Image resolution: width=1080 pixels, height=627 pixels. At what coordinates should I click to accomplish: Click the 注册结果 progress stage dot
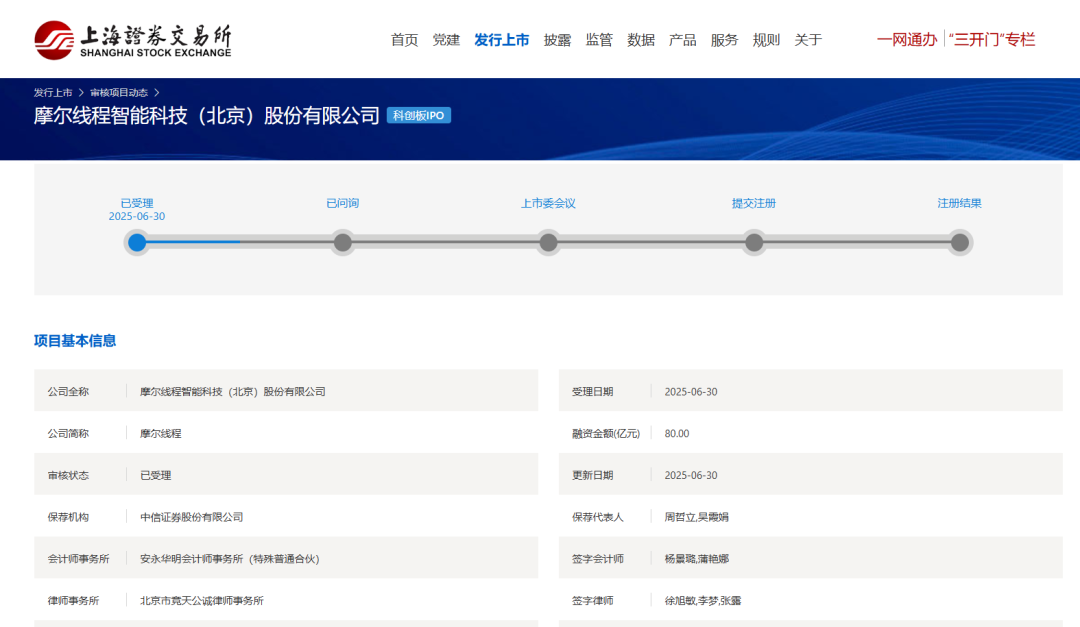click(x=959, y=243)
